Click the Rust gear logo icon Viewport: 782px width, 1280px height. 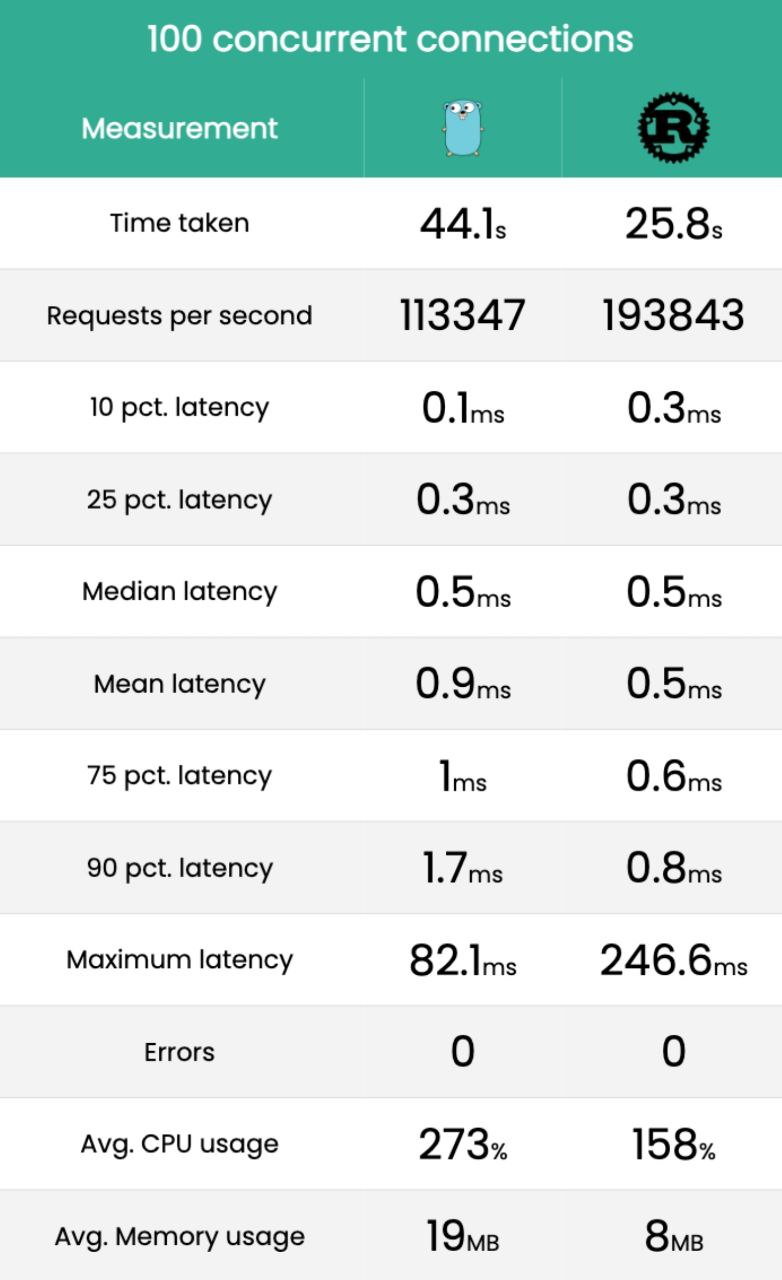pyautogui.click(x=673, y=128)
